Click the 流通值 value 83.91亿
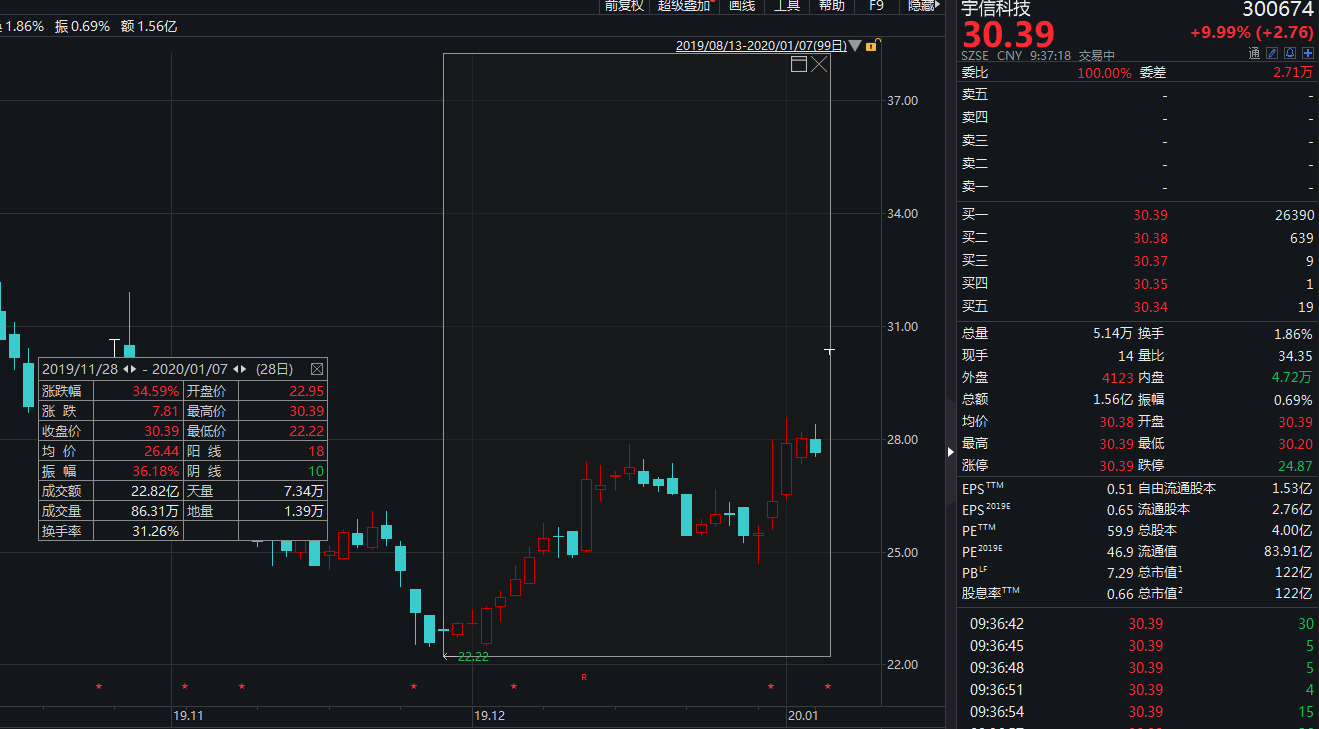The height and width of the screenshot is (729, 1319). (x=1289, y=551)
